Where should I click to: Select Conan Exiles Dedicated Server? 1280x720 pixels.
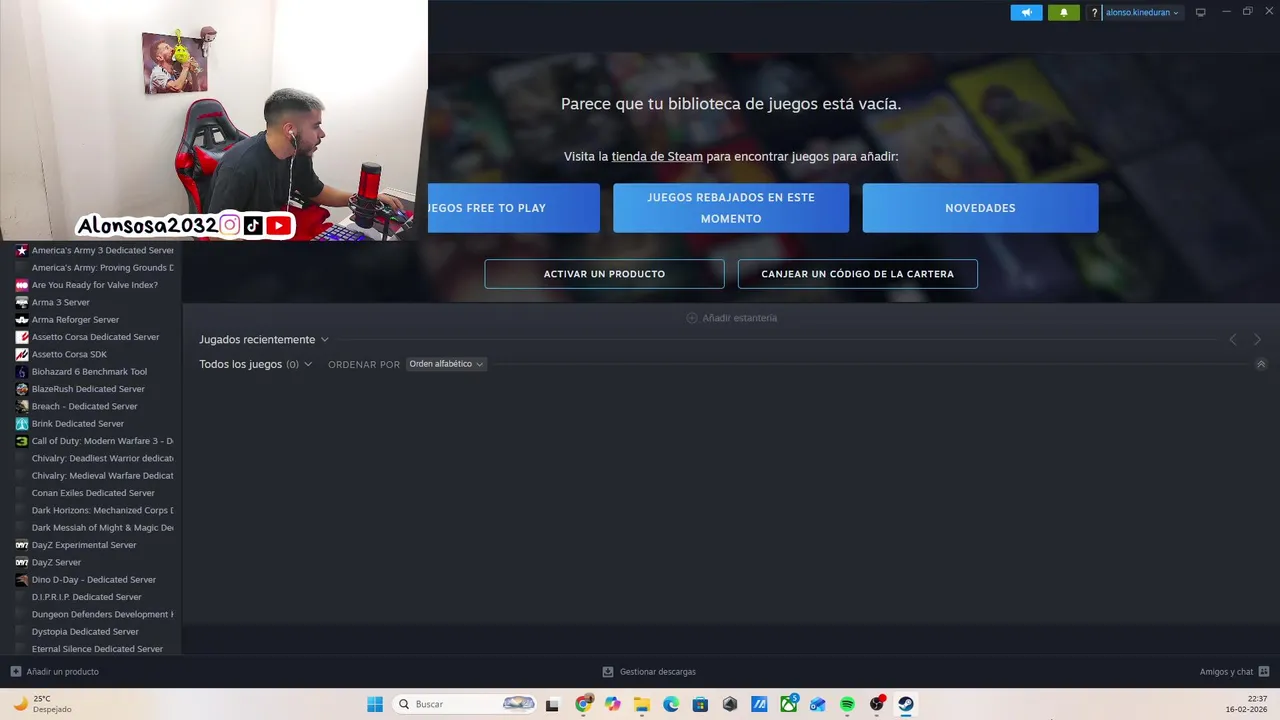coord(94,493)
